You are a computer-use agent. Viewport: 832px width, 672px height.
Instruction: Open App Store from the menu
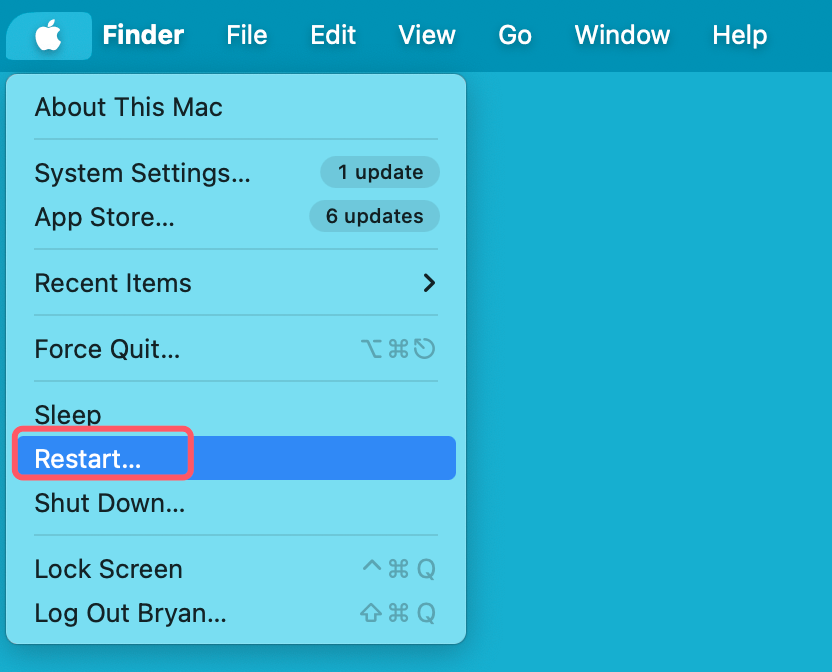104,217
